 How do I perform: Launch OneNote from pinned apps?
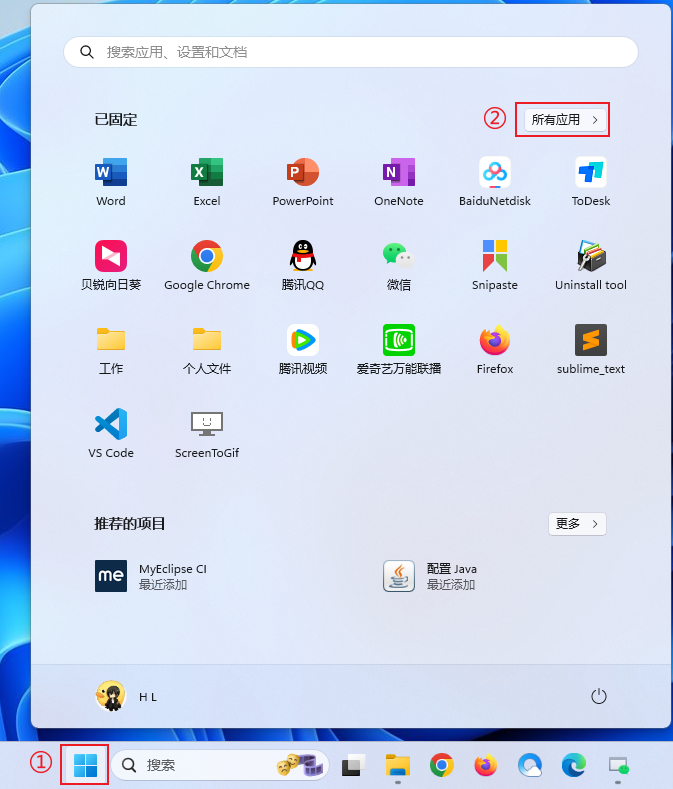pos(399,182)
